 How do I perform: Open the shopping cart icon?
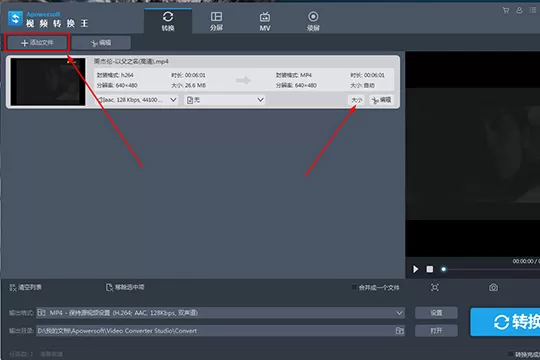506,10
